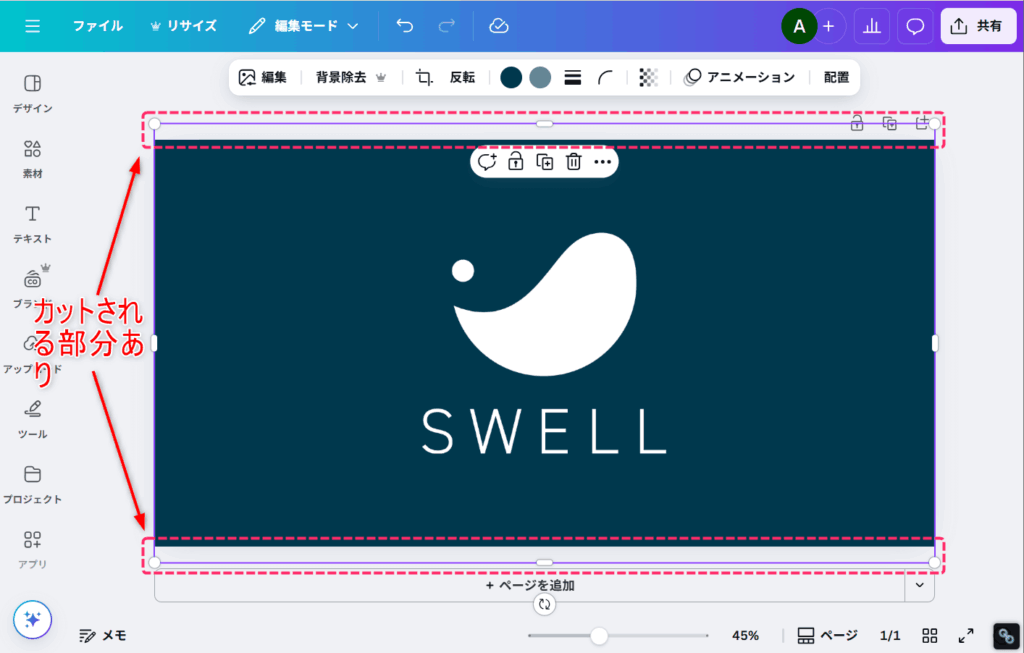Open the リサイズ menu
This screenshot has width=1024, height=653.
point(184,26)
